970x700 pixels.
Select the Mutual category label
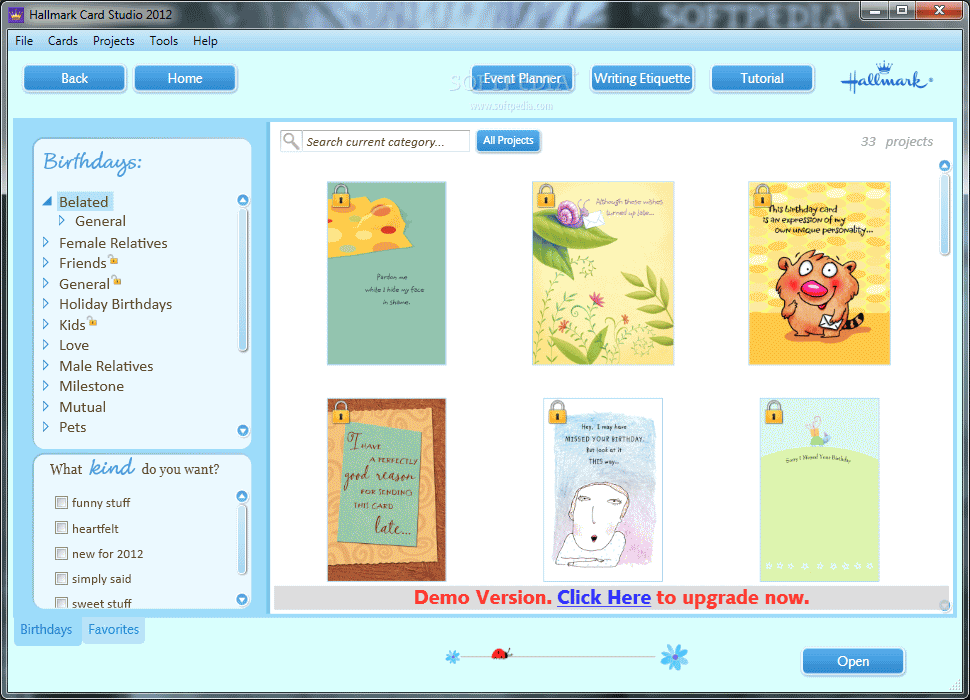pos(82,407)
